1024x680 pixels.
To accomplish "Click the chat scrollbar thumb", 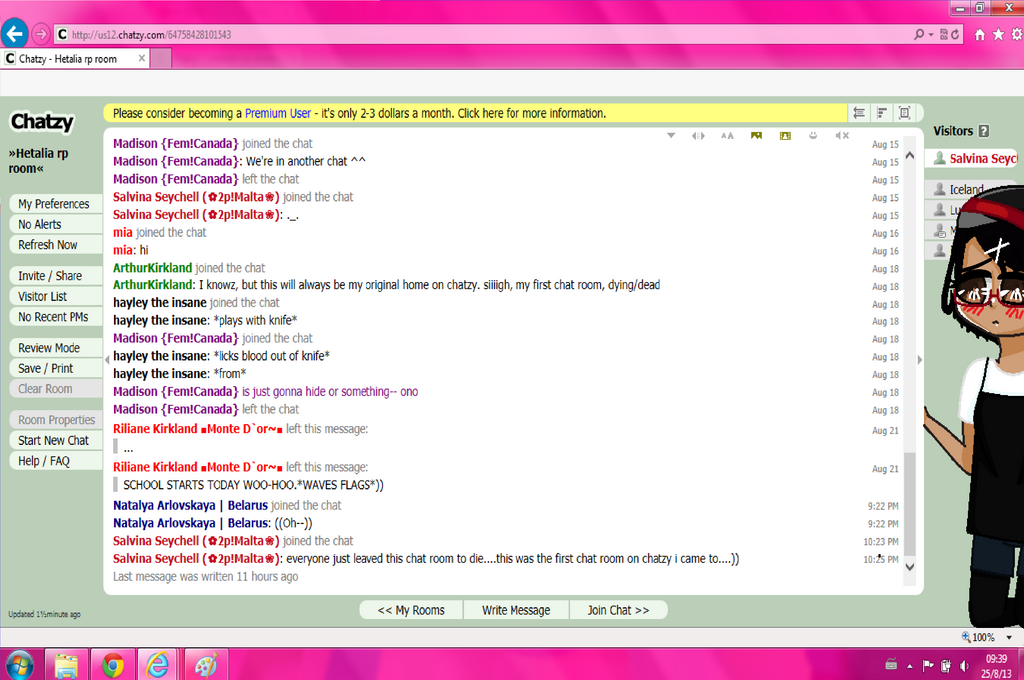I will [x=910, y=503].
